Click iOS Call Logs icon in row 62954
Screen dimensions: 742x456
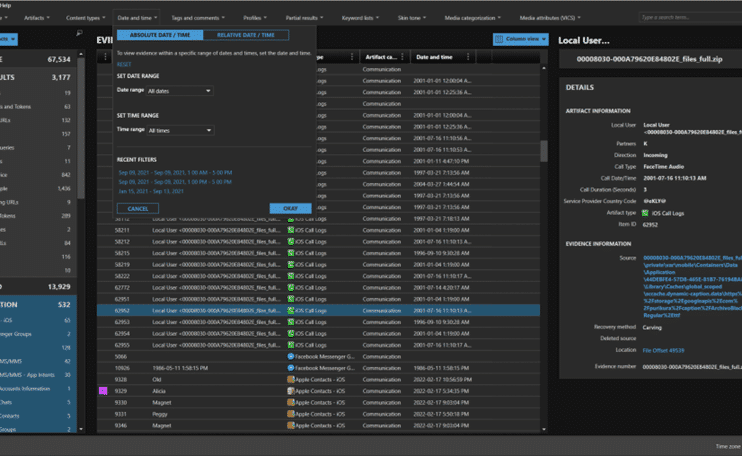pos(291,333)
